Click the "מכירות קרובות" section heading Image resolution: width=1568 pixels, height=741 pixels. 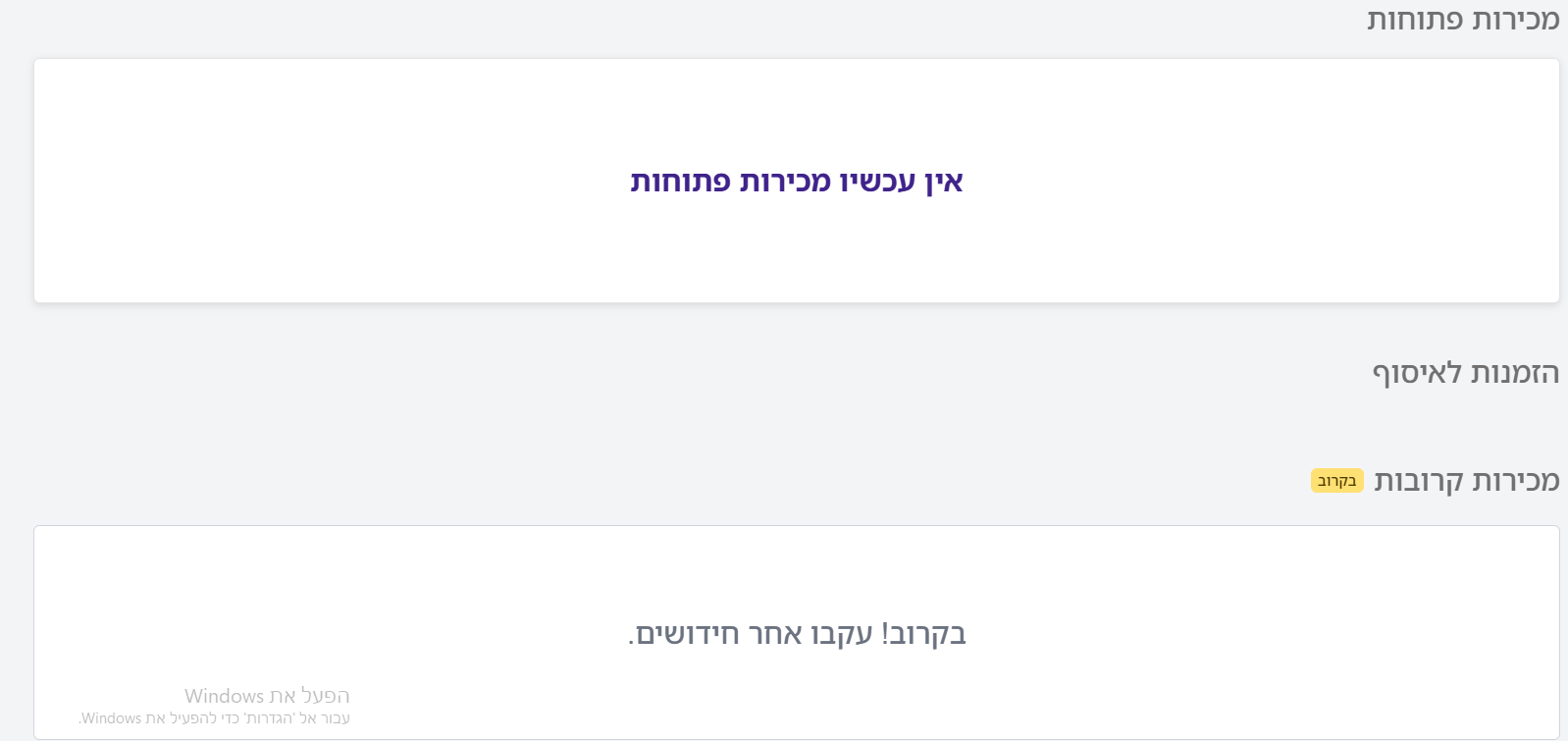click(x=1466, y=481)
